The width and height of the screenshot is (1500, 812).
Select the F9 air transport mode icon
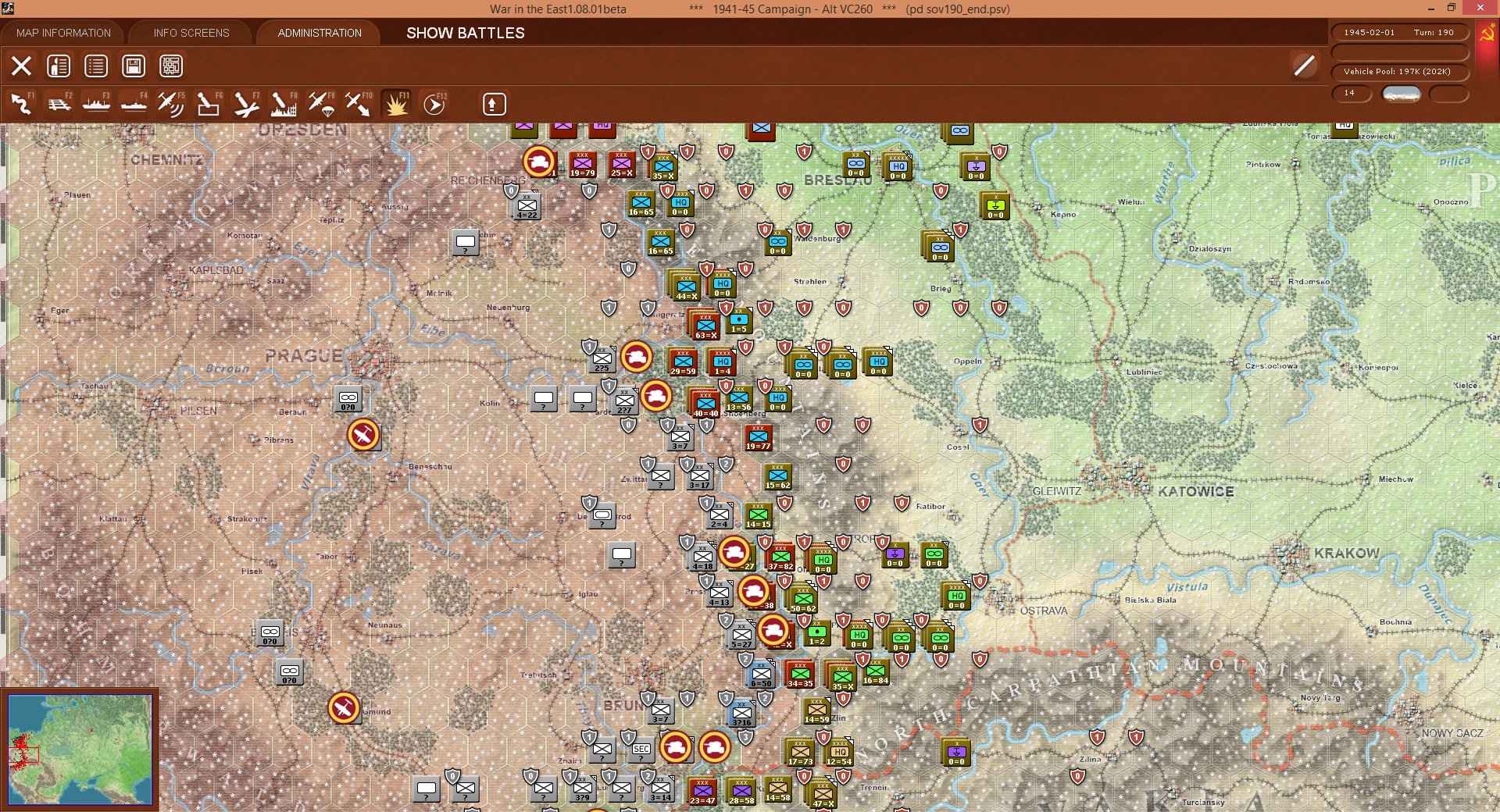click(x=321, y=104)
